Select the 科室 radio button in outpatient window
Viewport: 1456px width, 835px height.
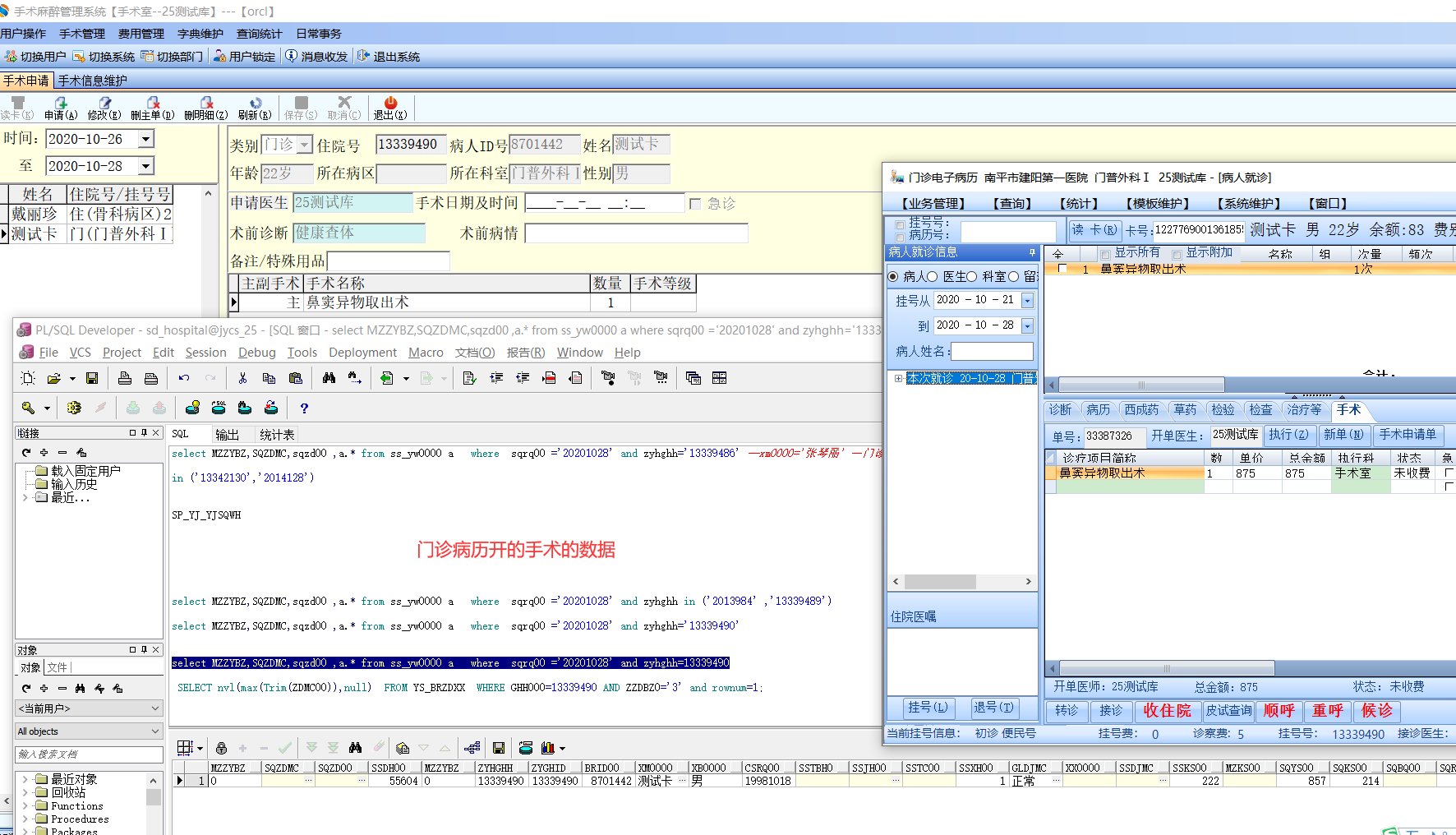(972, 277)
